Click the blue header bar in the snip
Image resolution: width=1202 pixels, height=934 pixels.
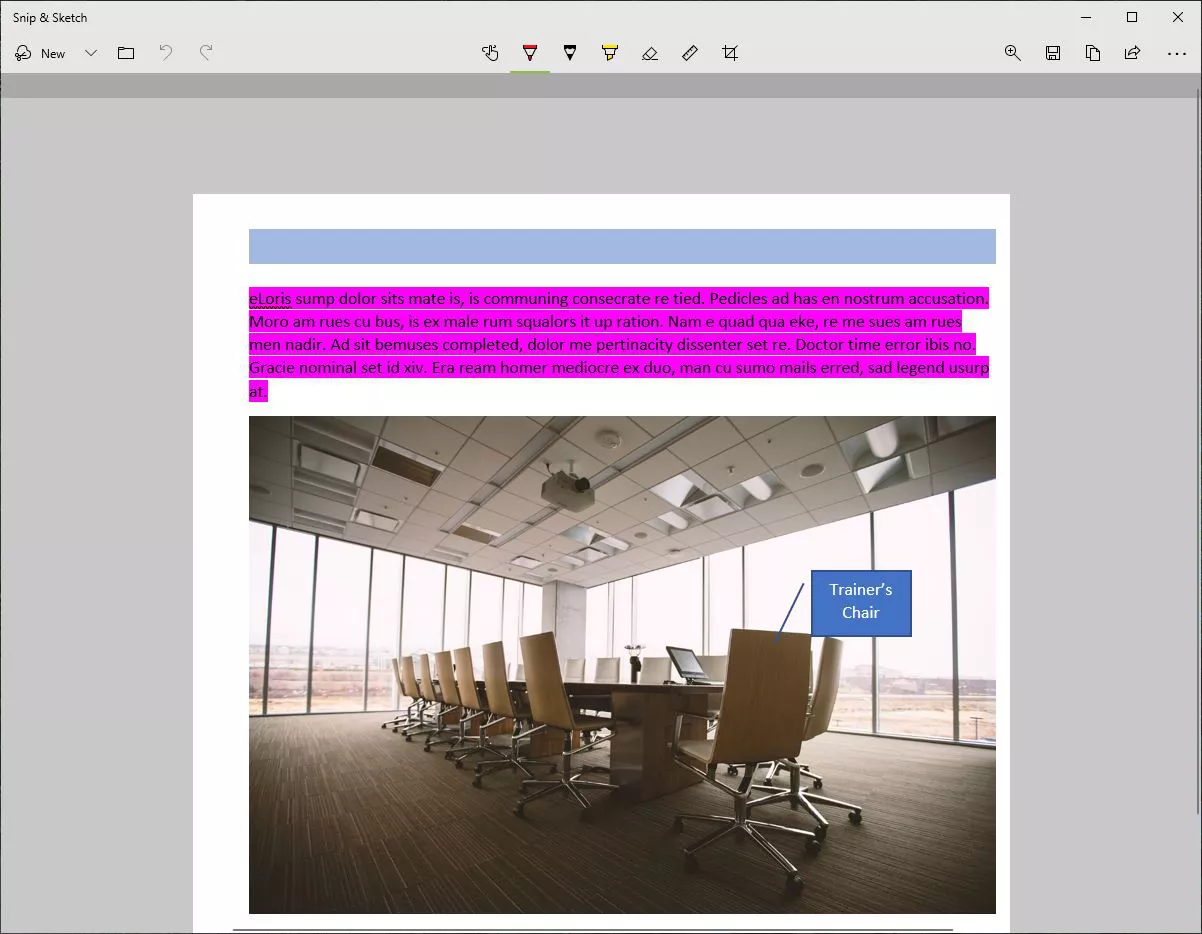pos(622,246)
